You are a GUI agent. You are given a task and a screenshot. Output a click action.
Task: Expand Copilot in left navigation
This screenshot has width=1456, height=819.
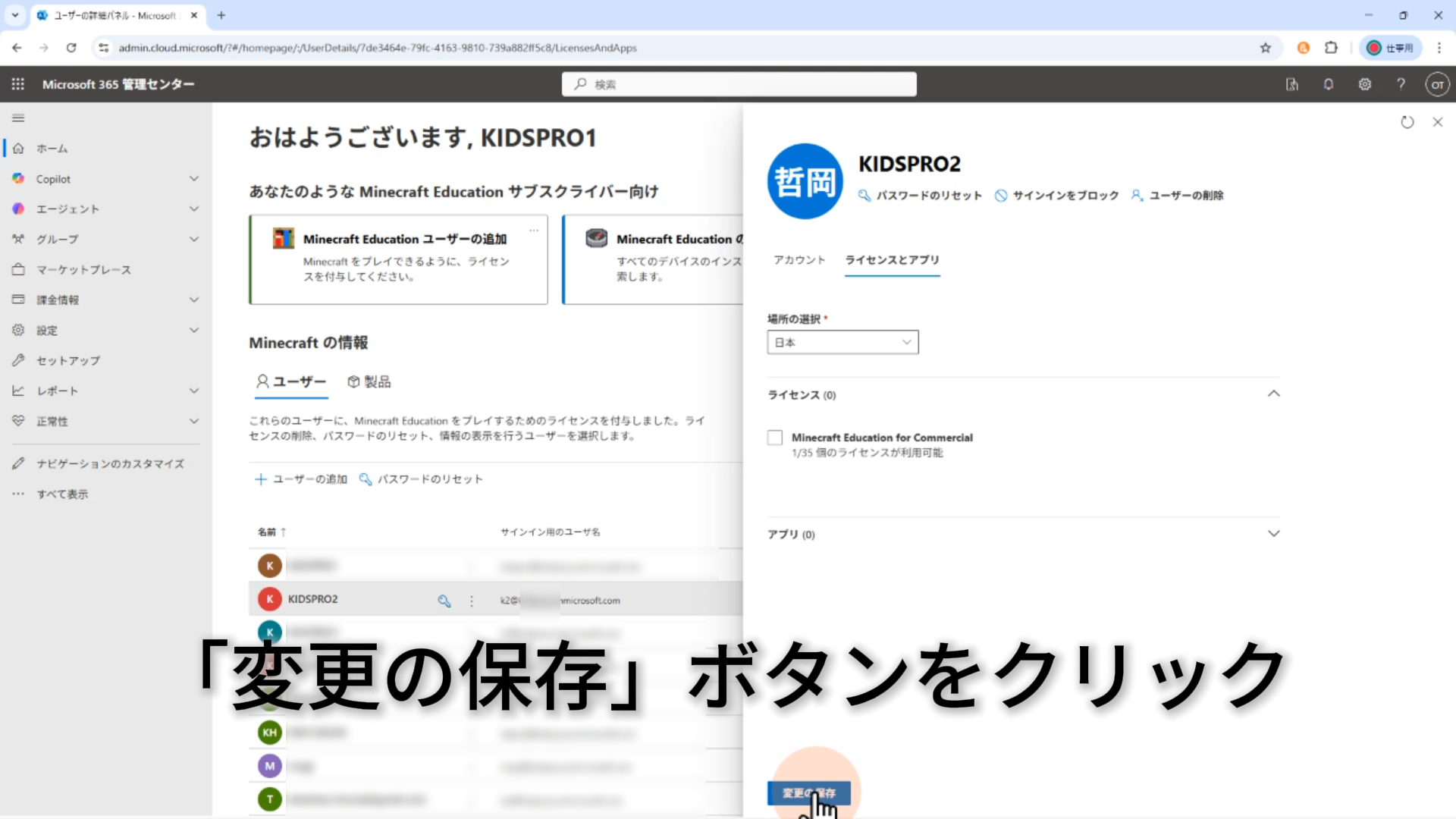coord(194,179)
